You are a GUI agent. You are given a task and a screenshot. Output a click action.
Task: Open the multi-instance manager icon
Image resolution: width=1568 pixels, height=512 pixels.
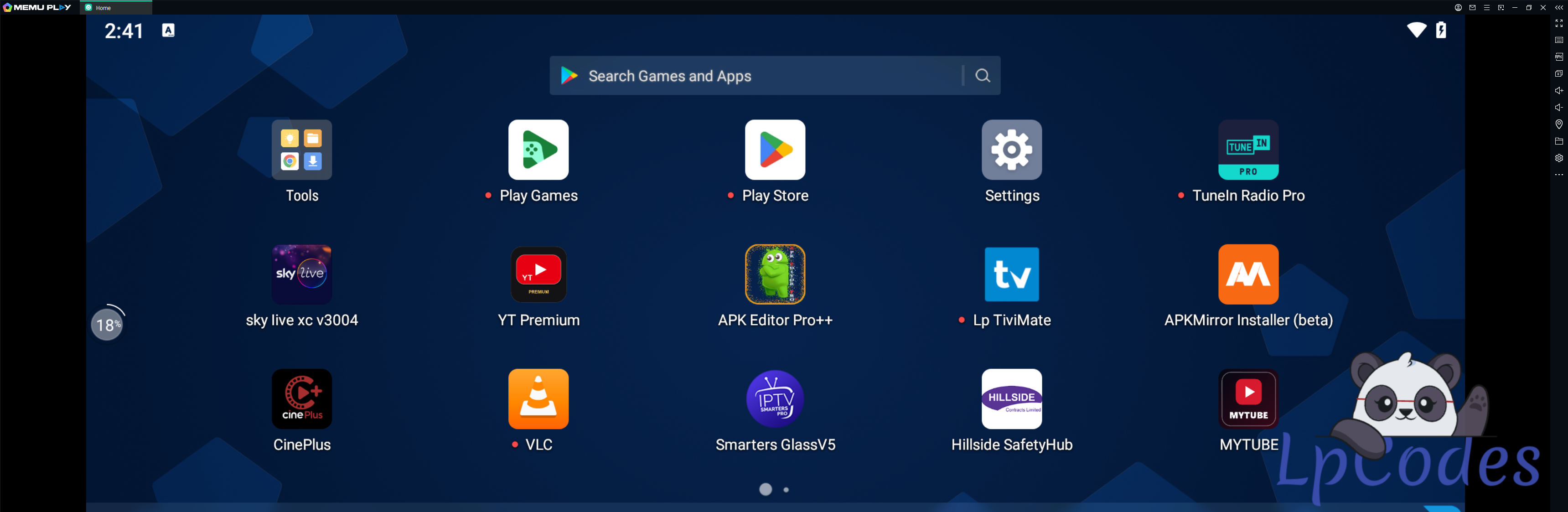point(1559,74)
